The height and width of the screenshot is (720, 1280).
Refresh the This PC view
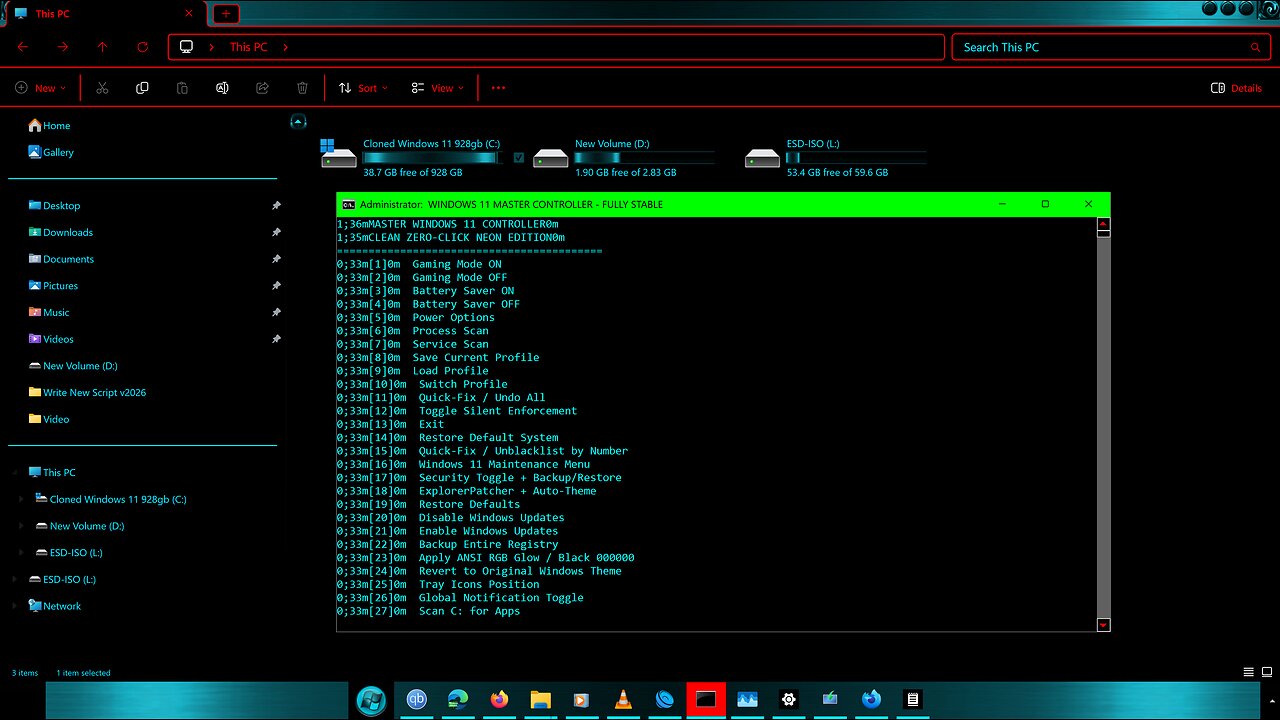click(x=143, y=47)
